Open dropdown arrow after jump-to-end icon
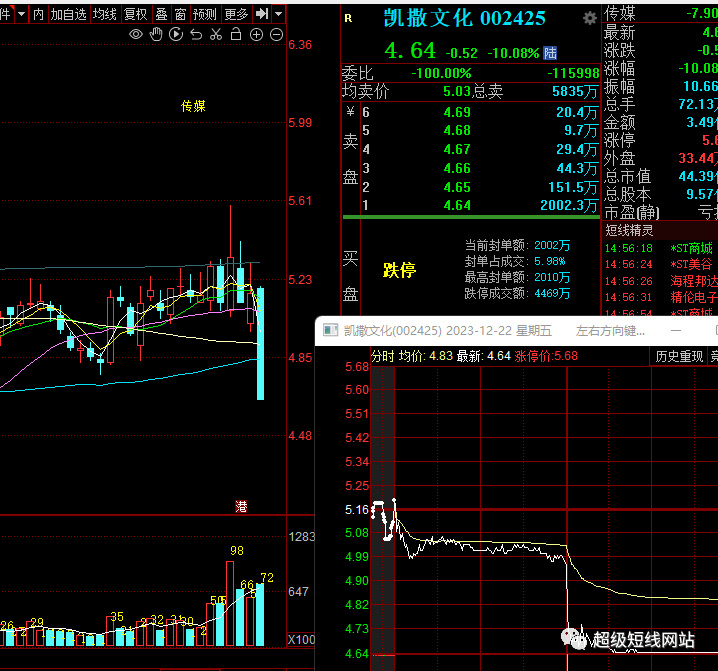718x671 pixels. click(x=278, y=14)
